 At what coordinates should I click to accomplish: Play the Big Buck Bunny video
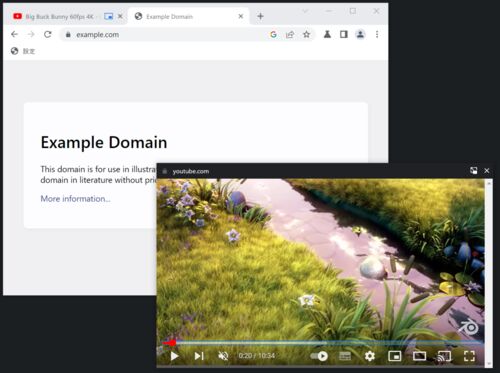coord(174,356)
